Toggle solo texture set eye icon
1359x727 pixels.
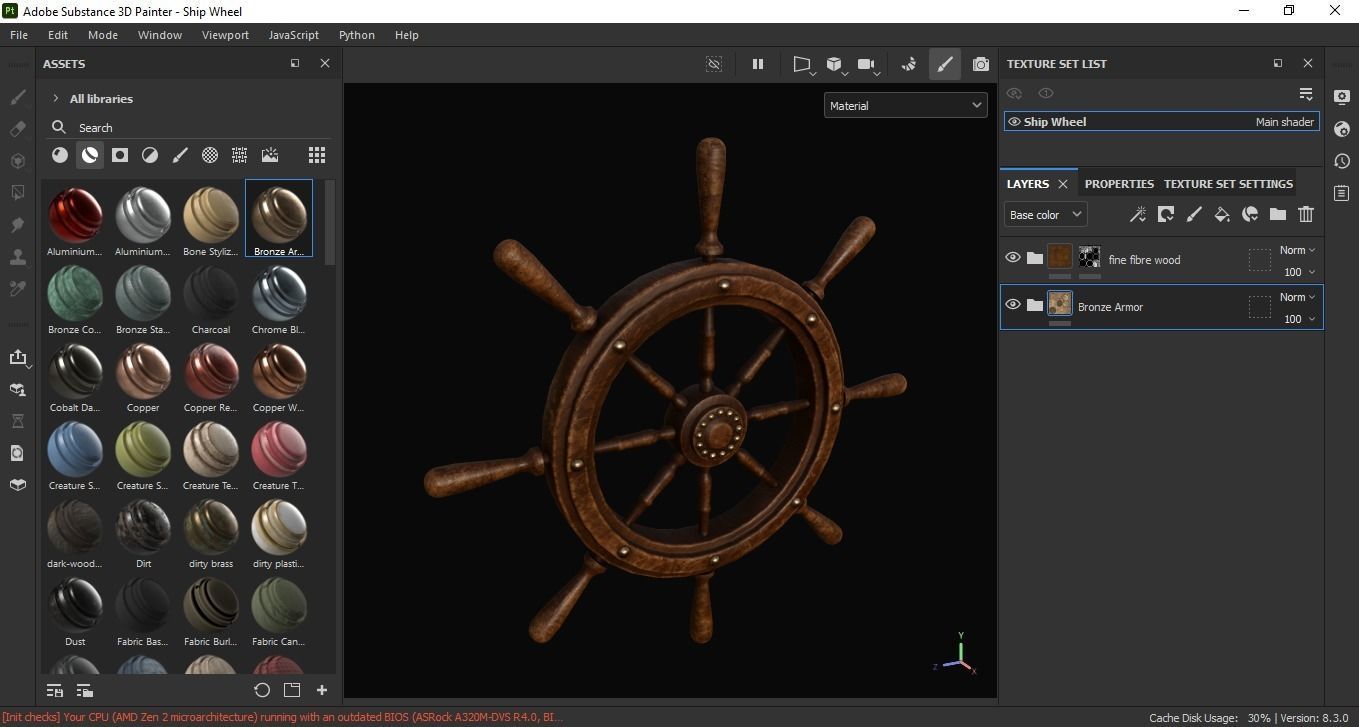tap(1046, 93)
